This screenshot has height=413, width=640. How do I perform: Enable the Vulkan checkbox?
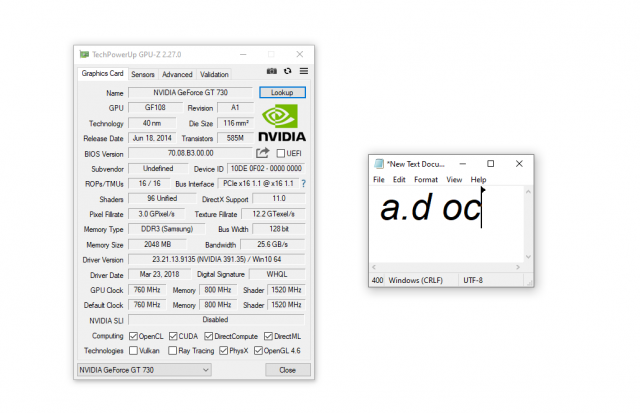tap(133, 351)
